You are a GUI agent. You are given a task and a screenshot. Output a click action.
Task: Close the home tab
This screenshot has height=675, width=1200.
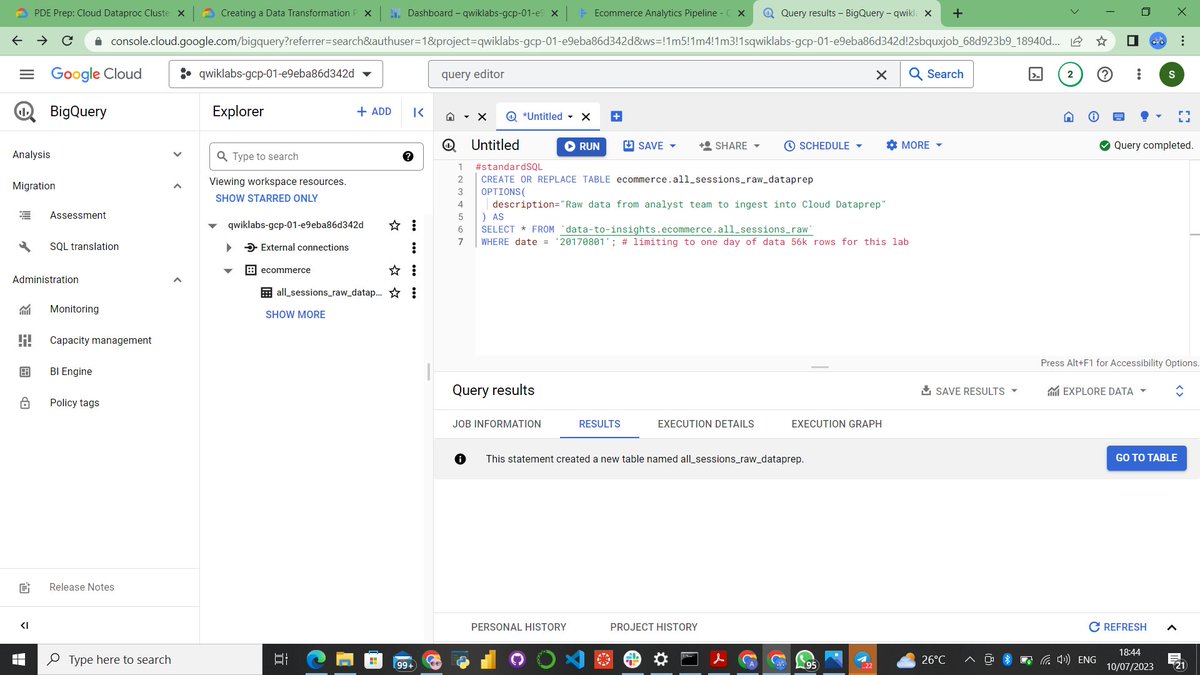point(481,116)
